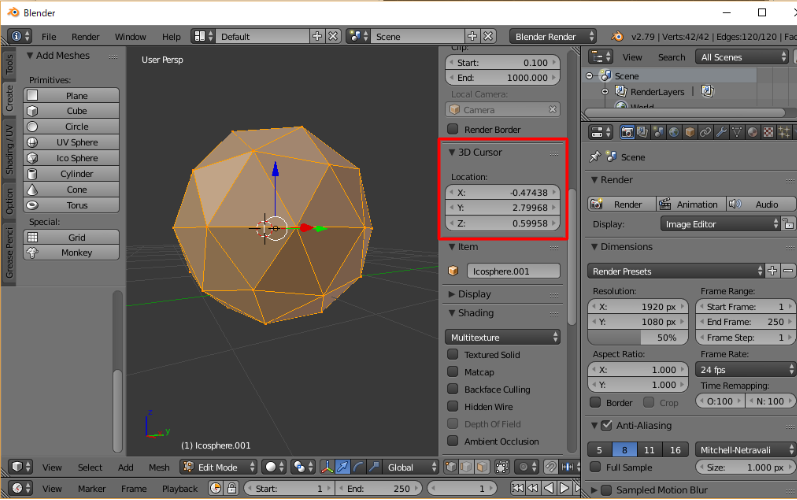Select face select mode icon
This screenshot has width=797, height=500.
pyautogui.click(x=482, y=467)
